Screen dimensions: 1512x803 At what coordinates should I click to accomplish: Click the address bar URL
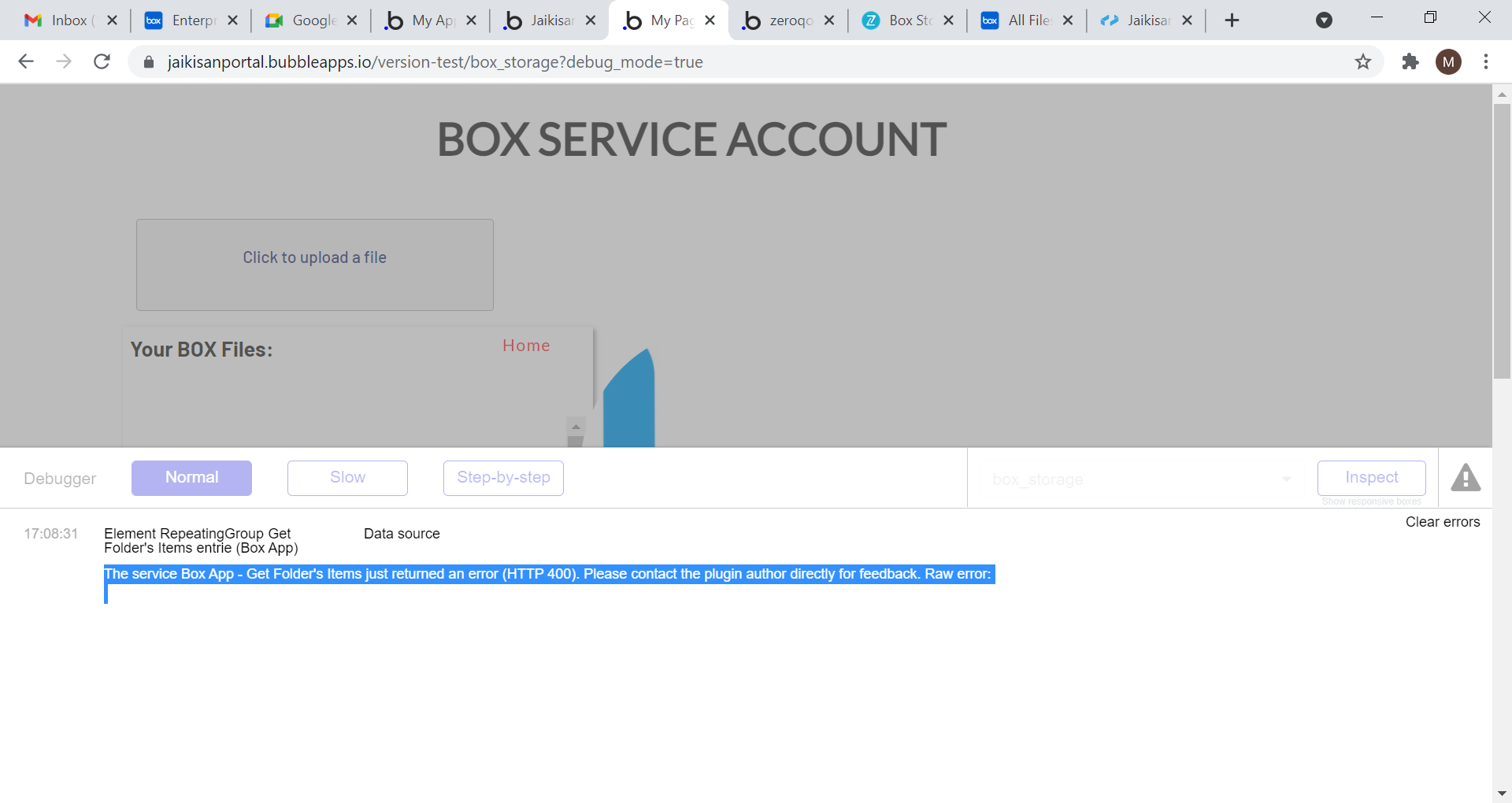[435, 61]
